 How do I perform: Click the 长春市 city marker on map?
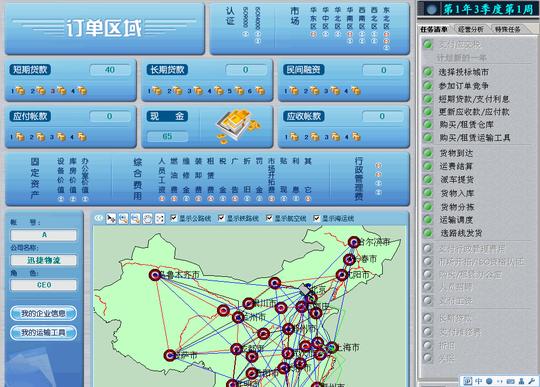click(x=349, y=259)
